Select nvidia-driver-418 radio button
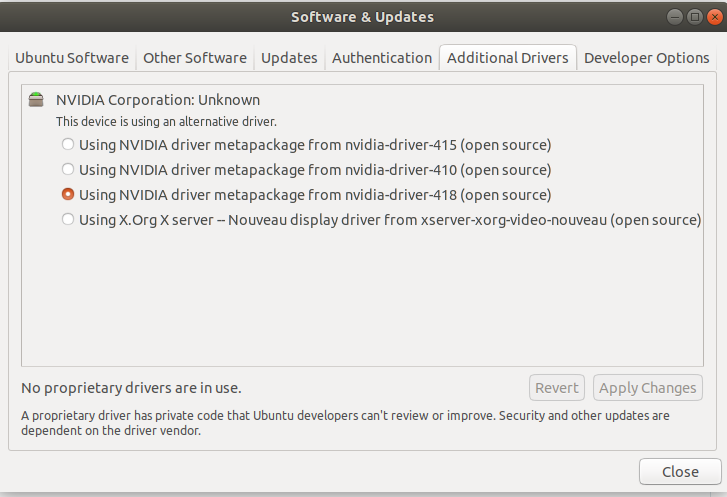The image size is (727, 497). point(68,195)
